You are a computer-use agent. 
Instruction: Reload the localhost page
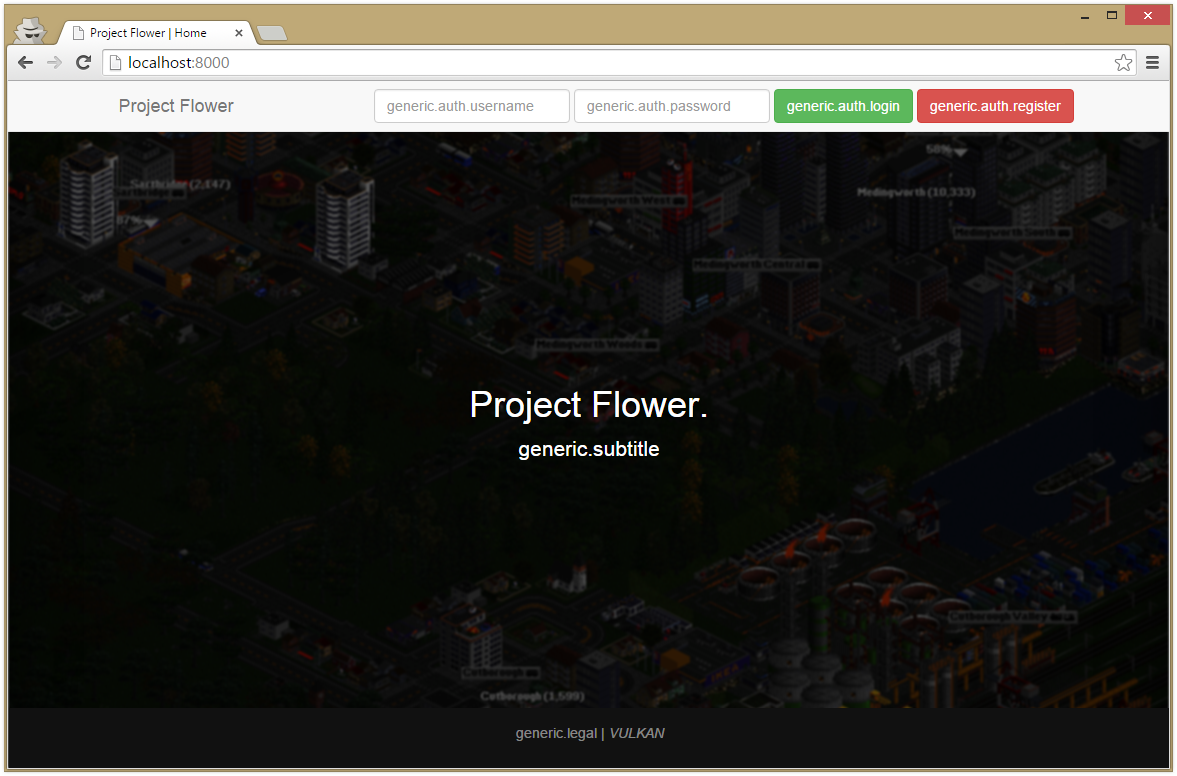tap(83, 62)
